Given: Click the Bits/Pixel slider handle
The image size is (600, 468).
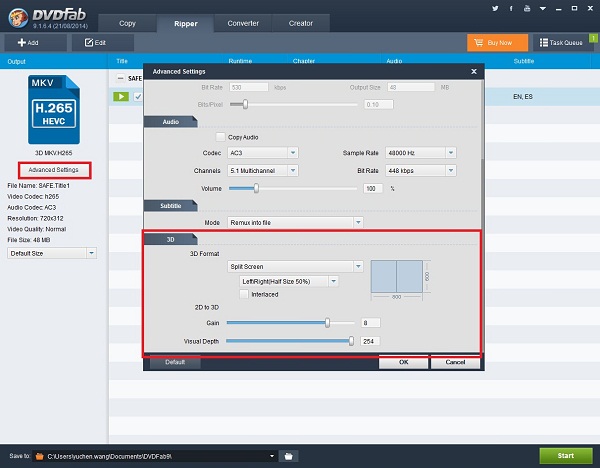Looking at the screenshot, I should 245,104.
